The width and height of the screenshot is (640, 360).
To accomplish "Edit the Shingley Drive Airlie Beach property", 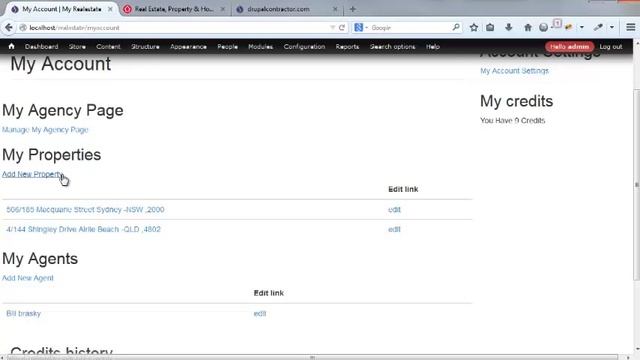I will (394, 229).
